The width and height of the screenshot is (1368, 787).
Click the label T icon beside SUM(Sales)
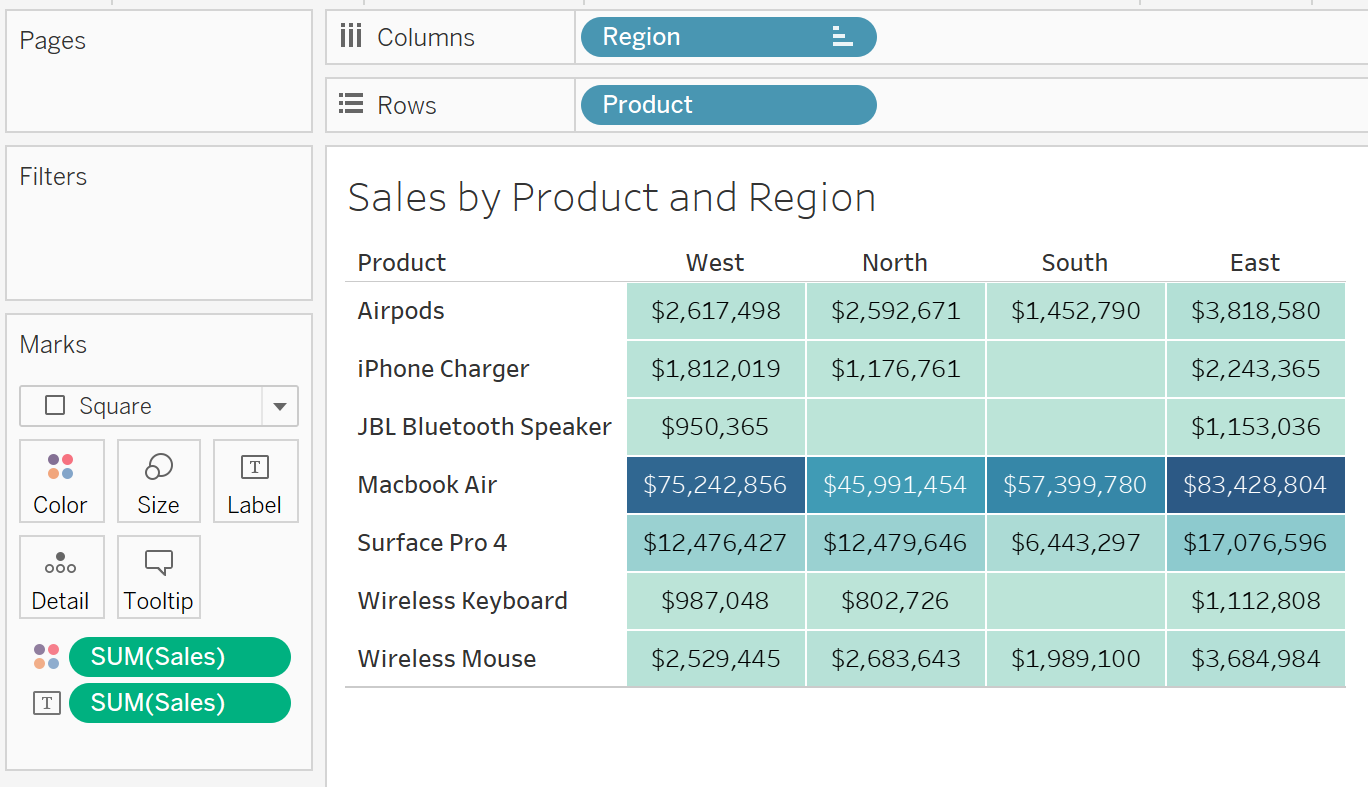coord(47,703)
